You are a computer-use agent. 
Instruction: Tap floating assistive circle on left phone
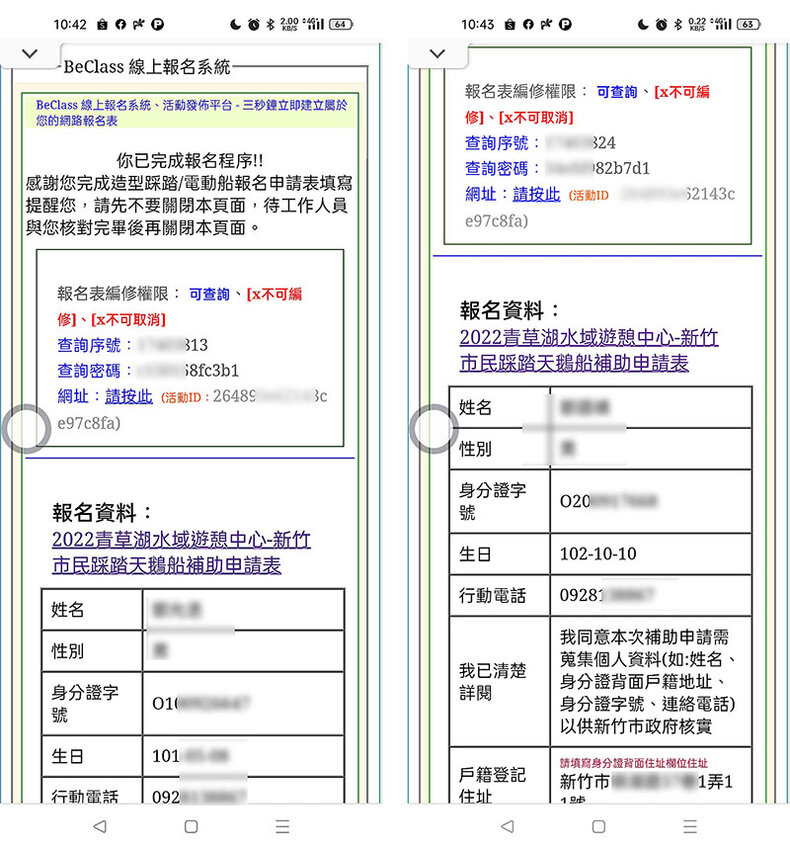[26, 429]
